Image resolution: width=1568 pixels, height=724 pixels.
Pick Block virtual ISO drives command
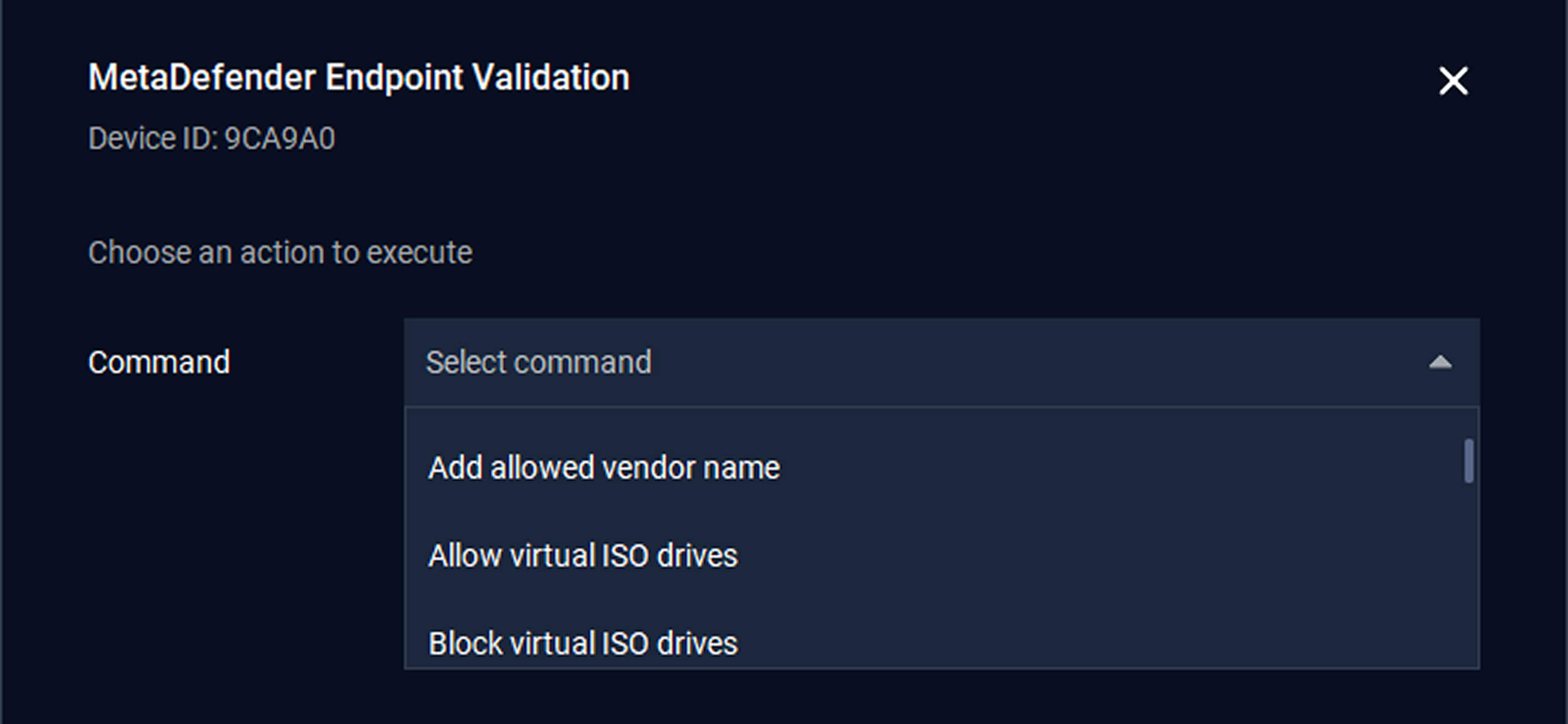[x=583, y=643]
